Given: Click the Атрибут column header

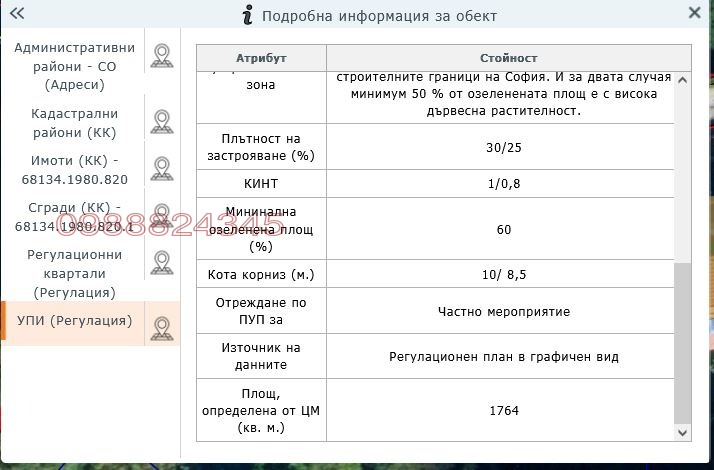Looking at the screenshot, I should 261,58.
